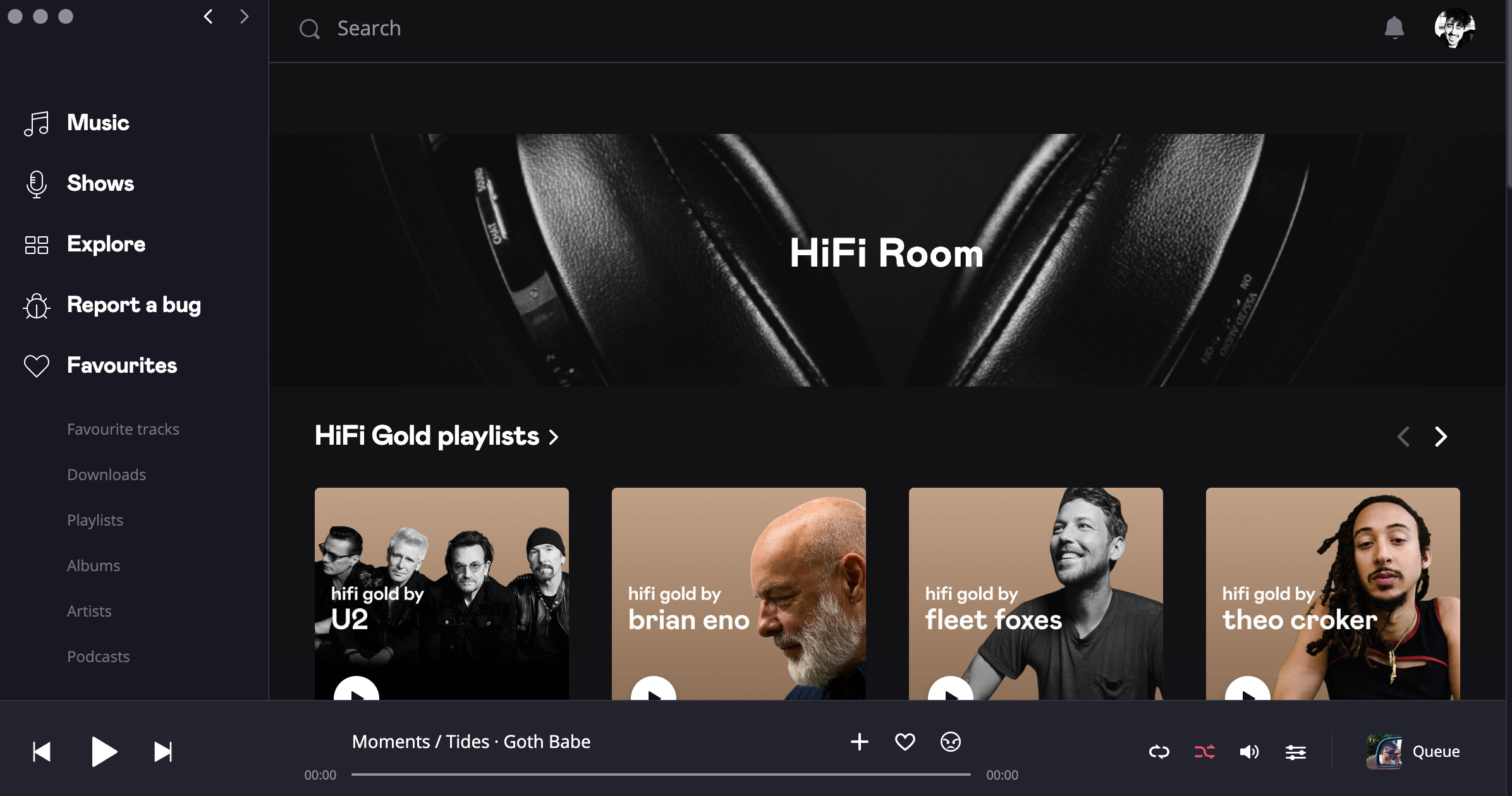Click the bug icon in the sidebar
The image size is (1512, 796).
pos(37,306)
